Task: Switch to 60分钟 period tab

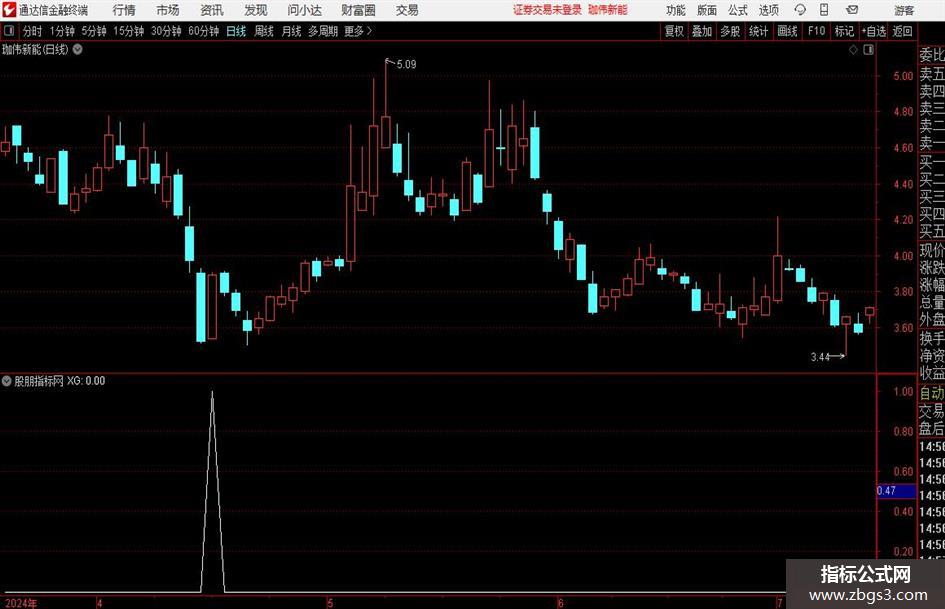Action: coord(203,31)
